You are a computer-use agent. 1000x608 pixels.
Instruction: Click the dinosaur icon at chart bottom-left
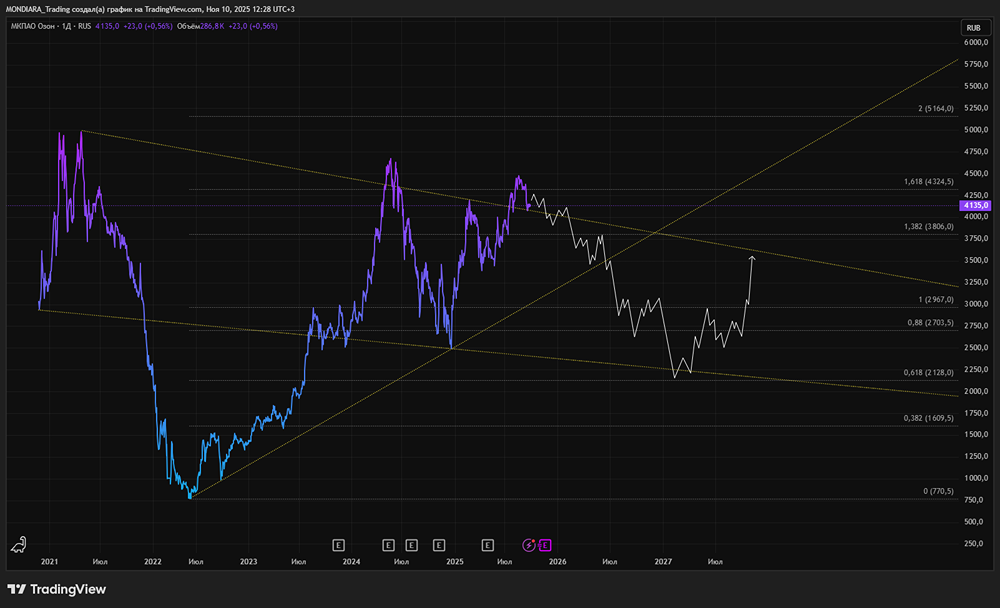[x=19, y=544]
